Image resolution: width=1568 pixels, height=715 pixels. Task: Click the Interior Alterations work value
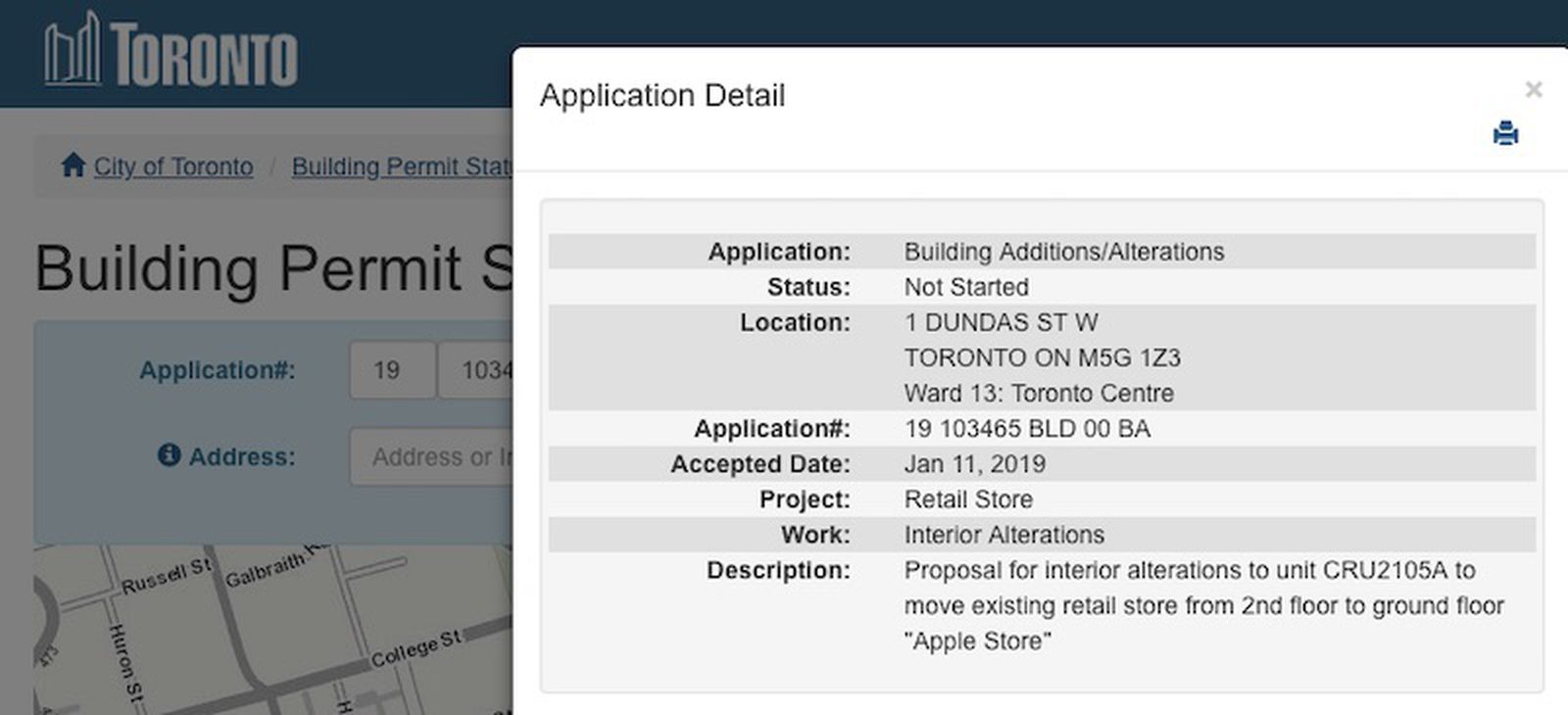1004,535
